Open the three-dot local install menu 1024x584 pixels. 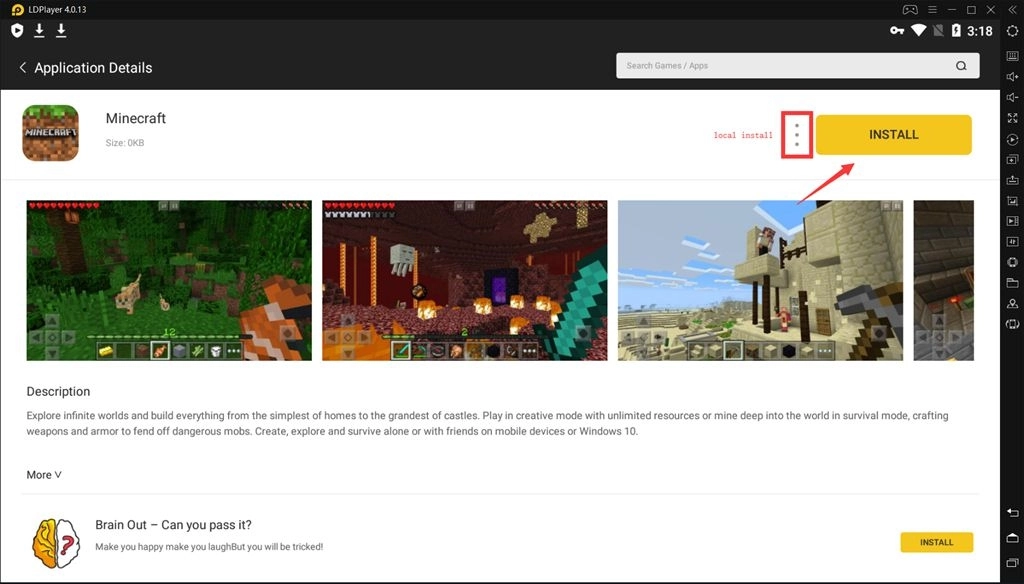795,134
